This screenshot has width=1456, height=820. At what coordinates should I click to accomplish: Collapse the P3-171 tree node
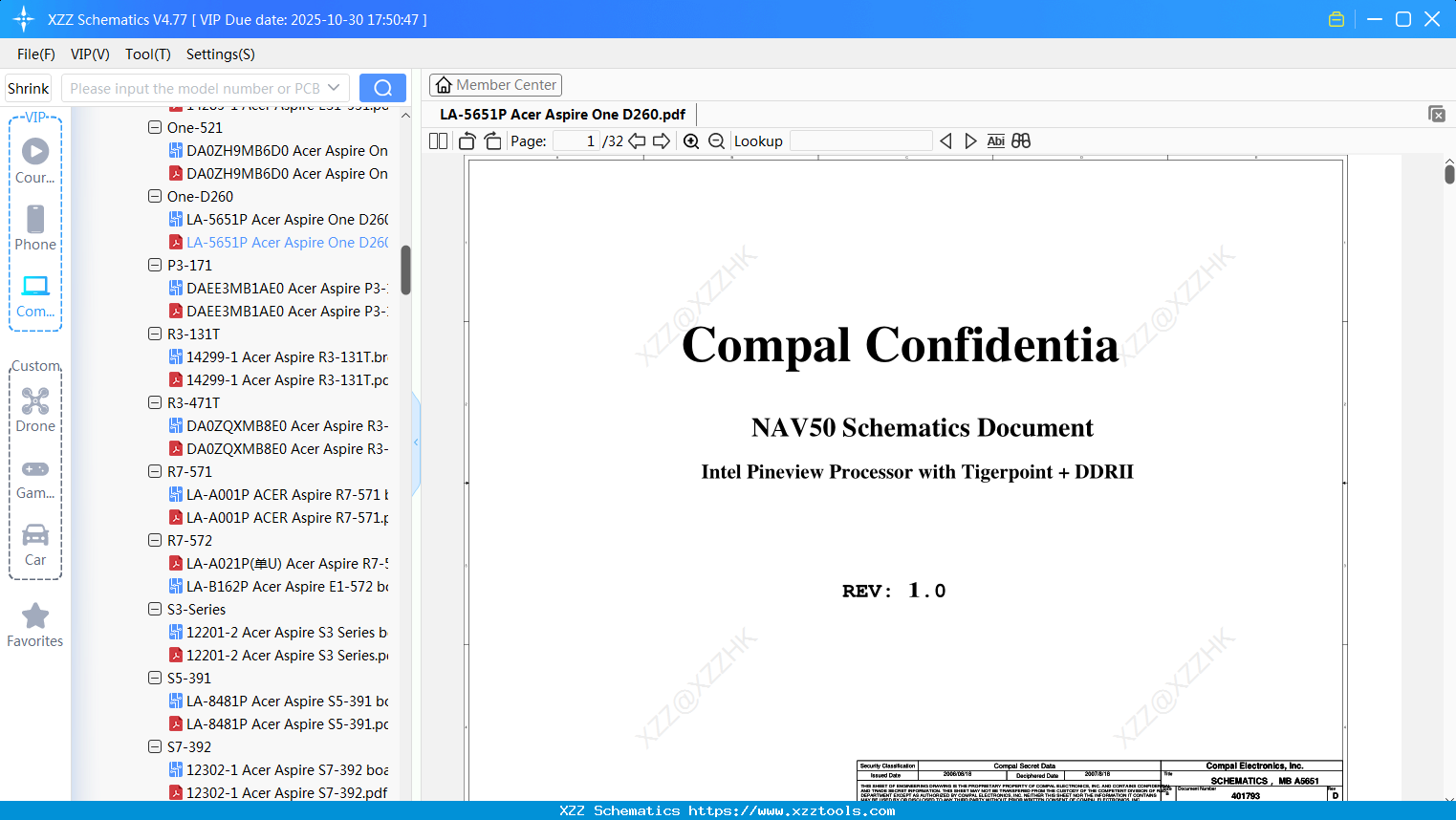coord(155,265)
